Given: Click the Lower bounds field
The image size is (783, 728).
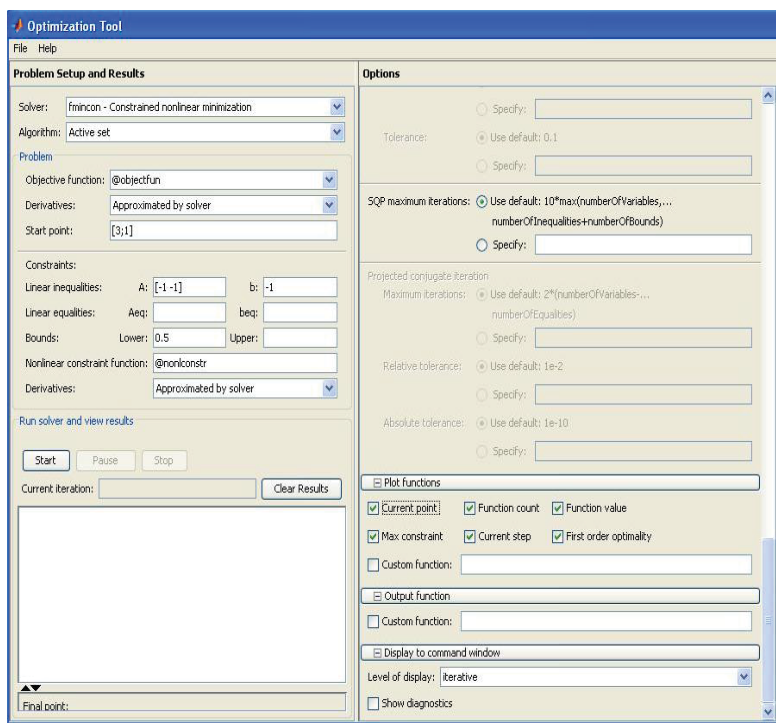Looking at the screenshot, I should [x=189, y=338].
